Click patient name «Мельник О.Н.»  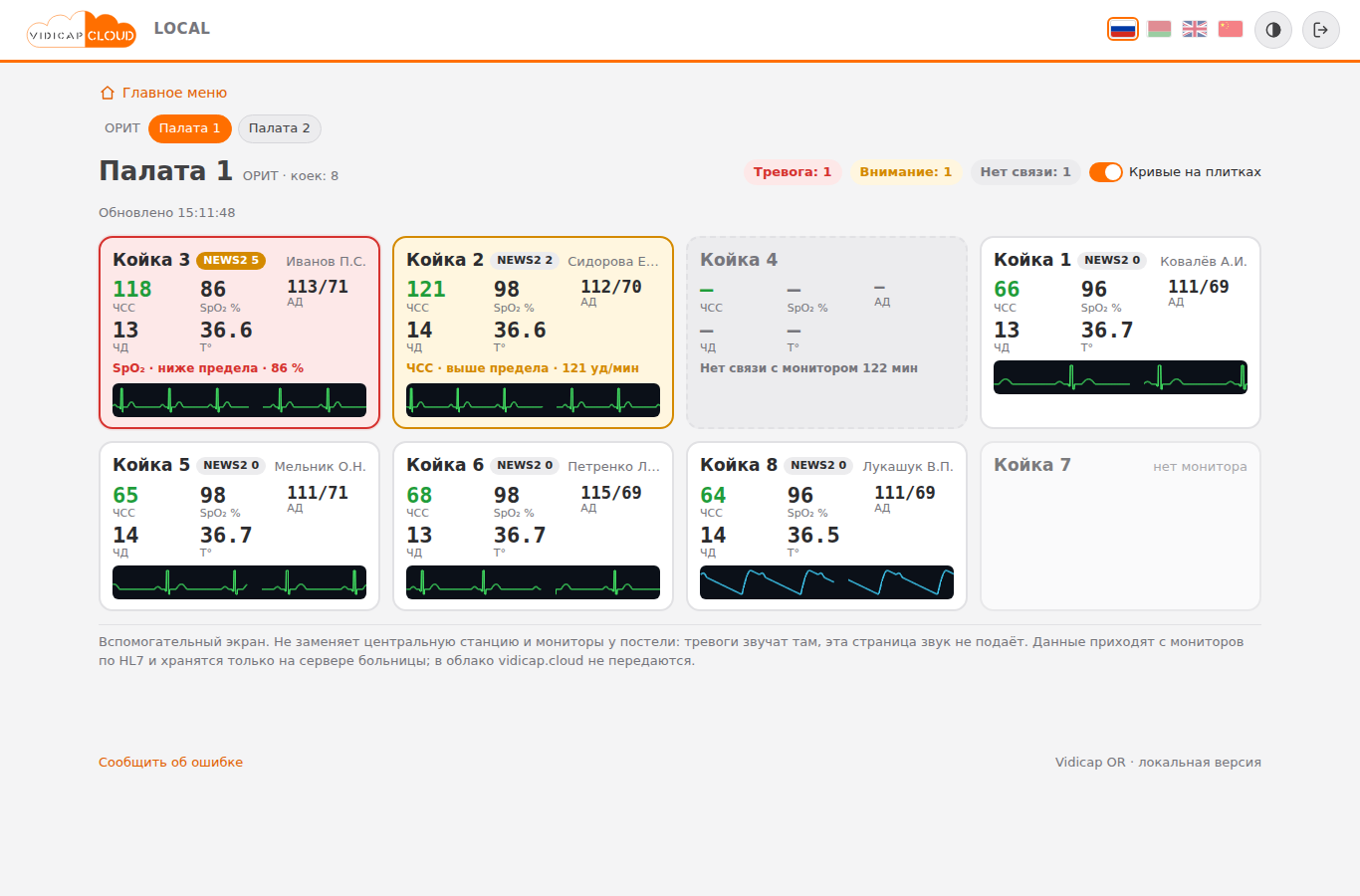coord(320,467)
